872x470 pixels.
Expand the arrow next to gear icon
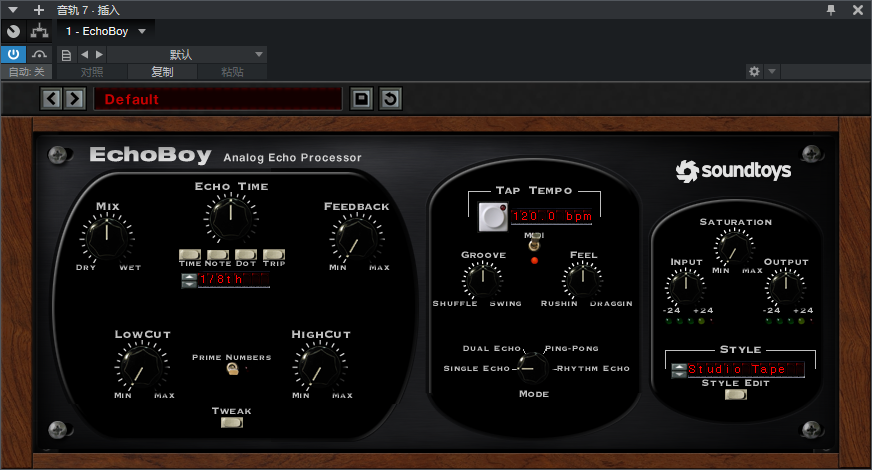coord(772,71)
